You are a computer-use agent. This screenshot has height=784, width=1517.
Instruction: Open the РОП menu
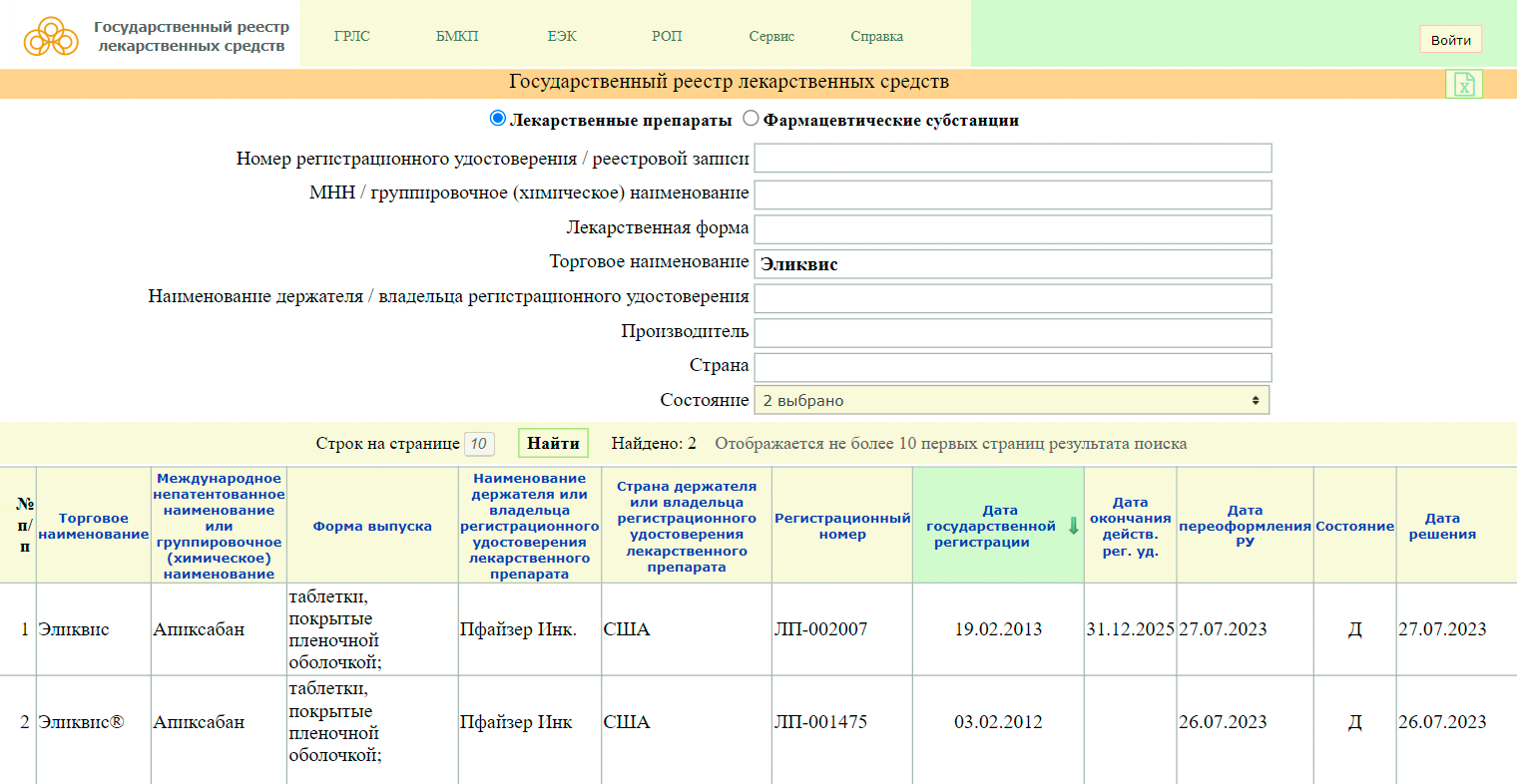667,36
